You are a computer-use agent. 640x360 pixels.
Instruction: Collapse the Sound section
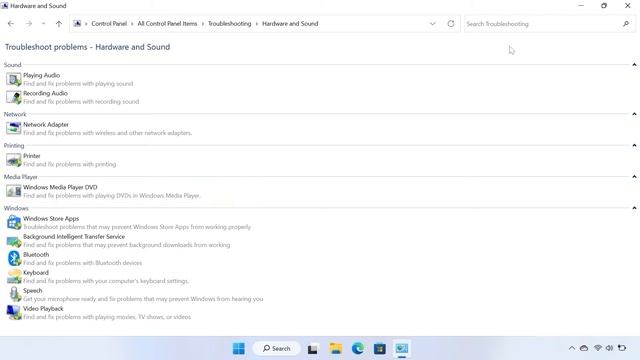634,64
